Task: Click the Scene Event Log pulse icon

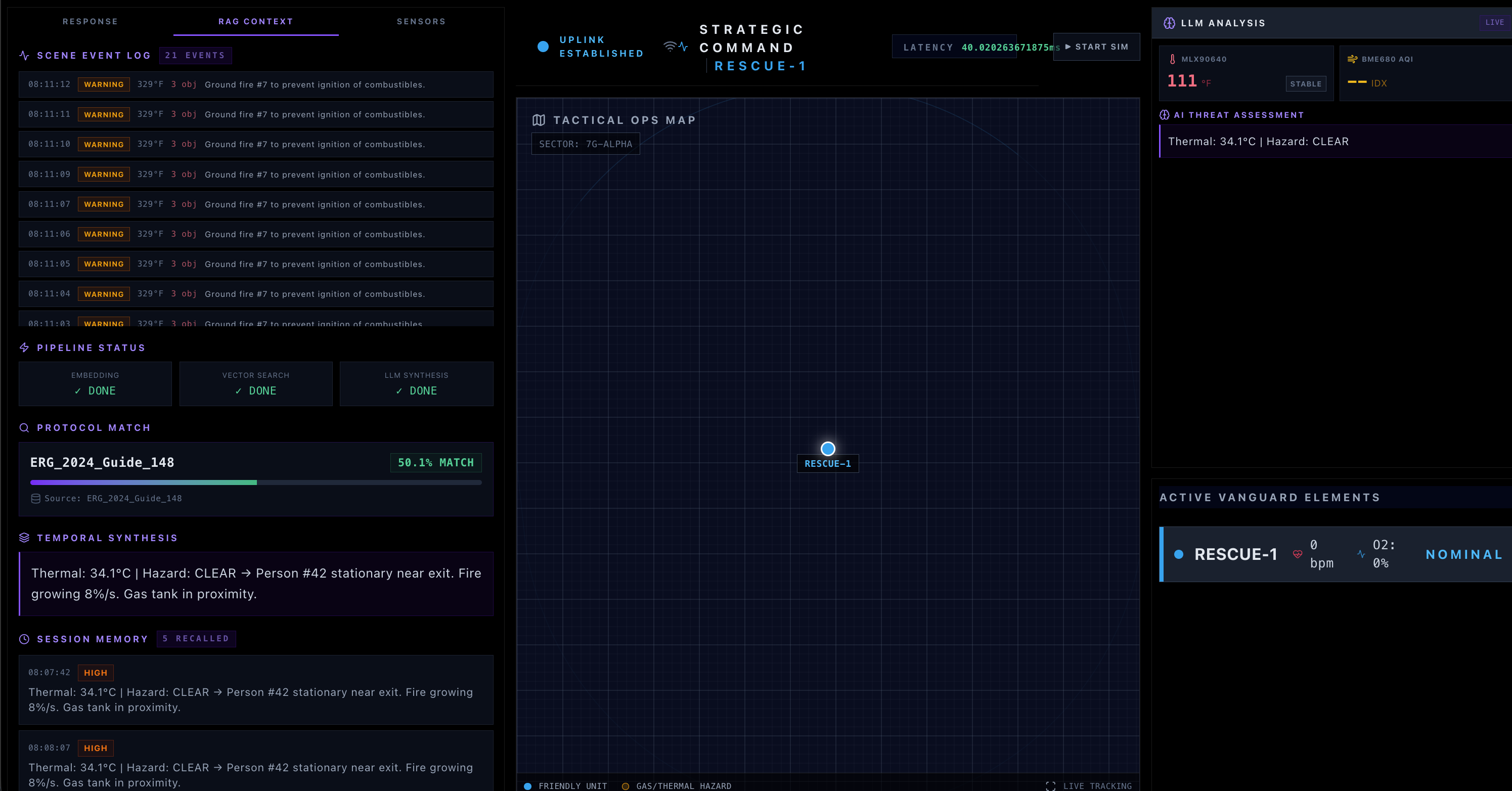Action: point(24,55)
